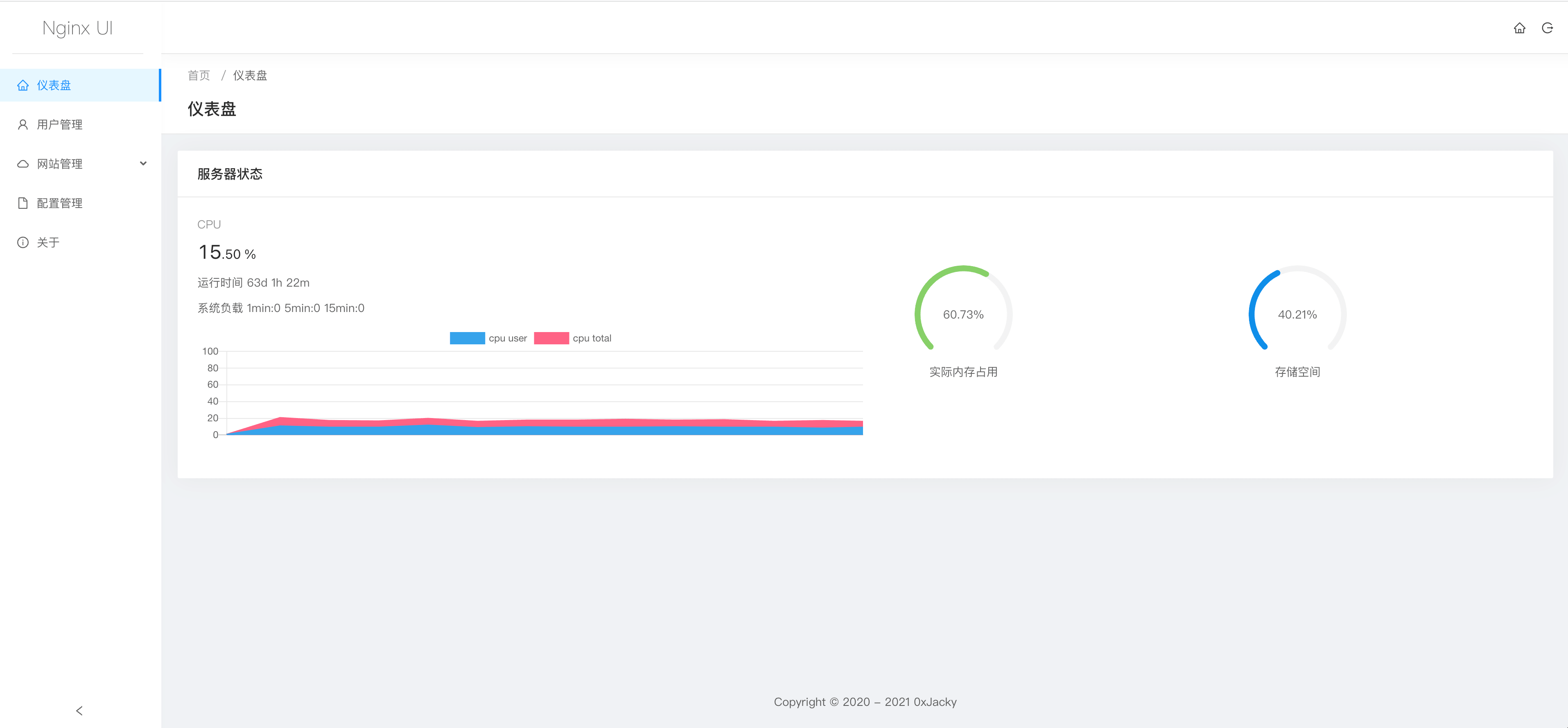Click the logout icon in top header
Image resolution: width=1568 pixels, height=728 pixels.
[1547, 28]
